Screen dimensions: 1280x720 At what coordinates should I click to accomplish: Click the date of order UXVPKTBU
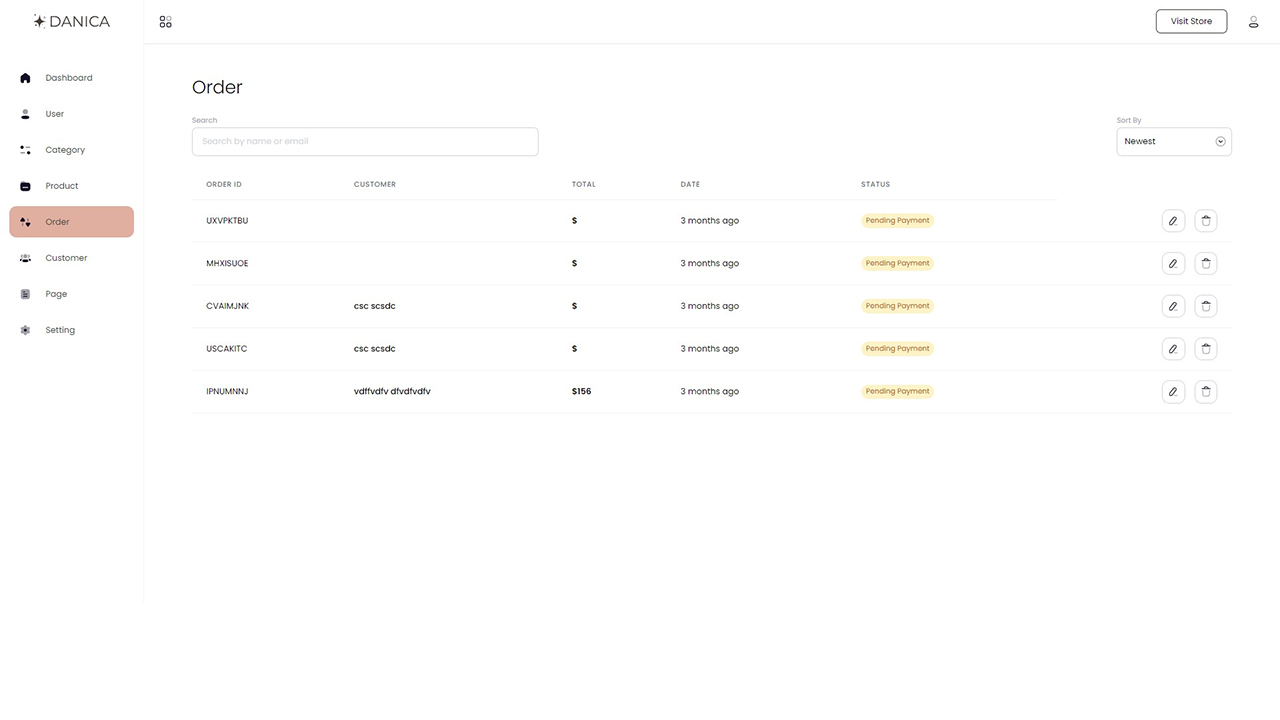710,221
